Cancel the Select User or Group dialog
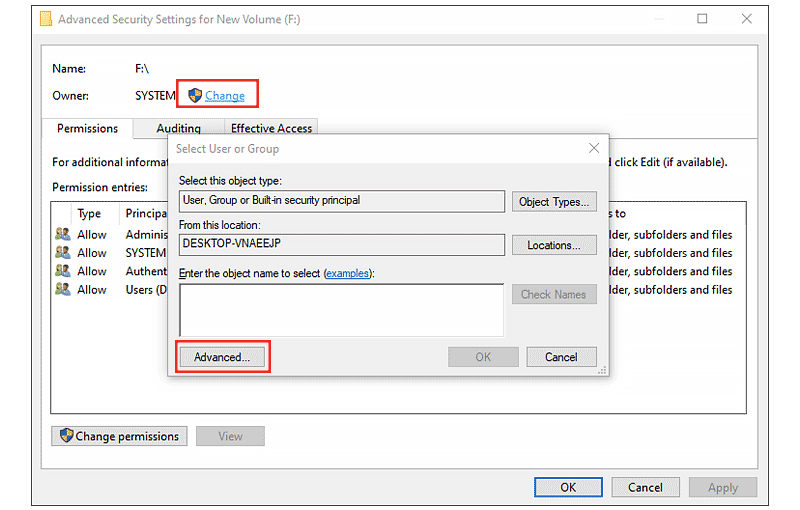 pyautogui.click(x=561, y=357)
